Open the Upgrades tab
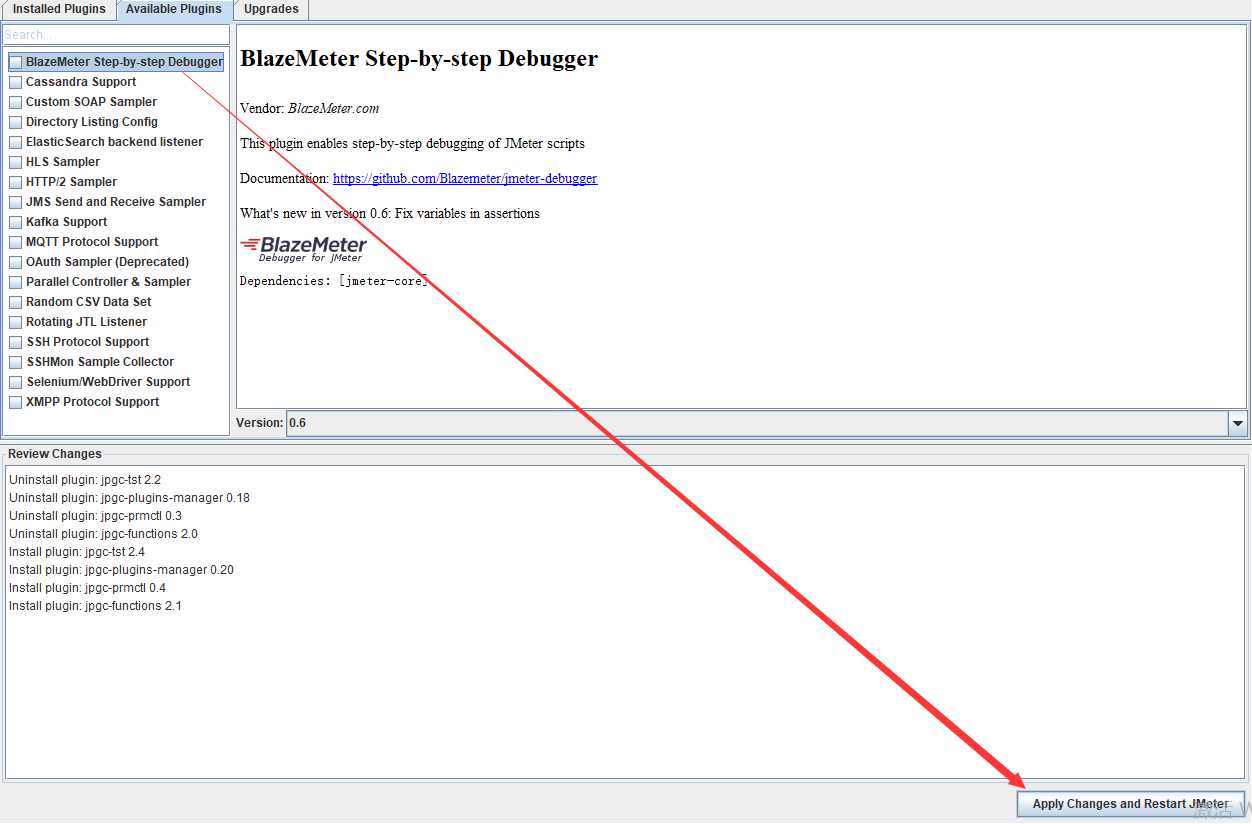This screenshot has width=1252, height=824. click(x=271, y=9)
